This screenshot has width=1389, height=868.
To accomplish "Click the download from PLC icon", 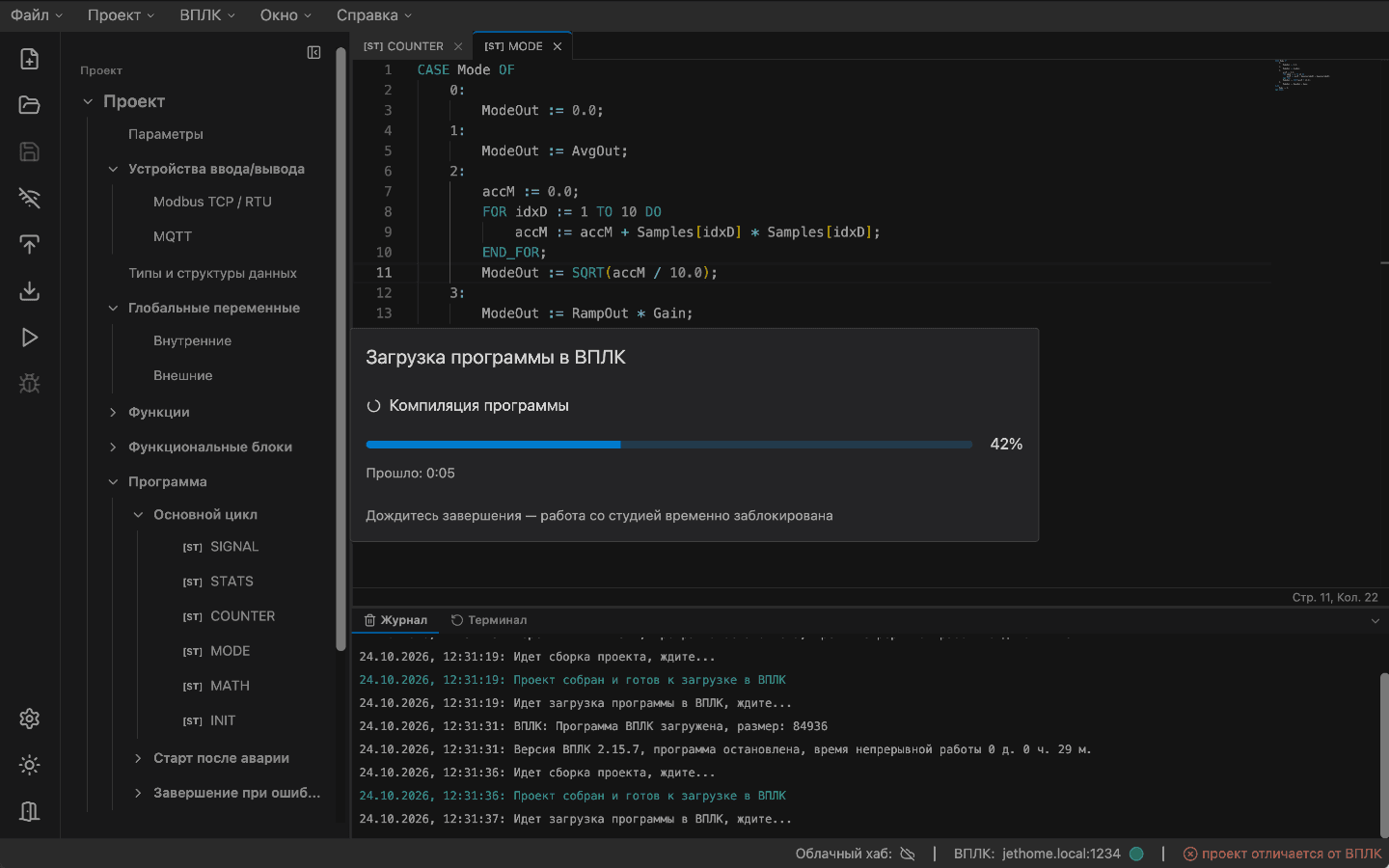I will coord(30,290).
